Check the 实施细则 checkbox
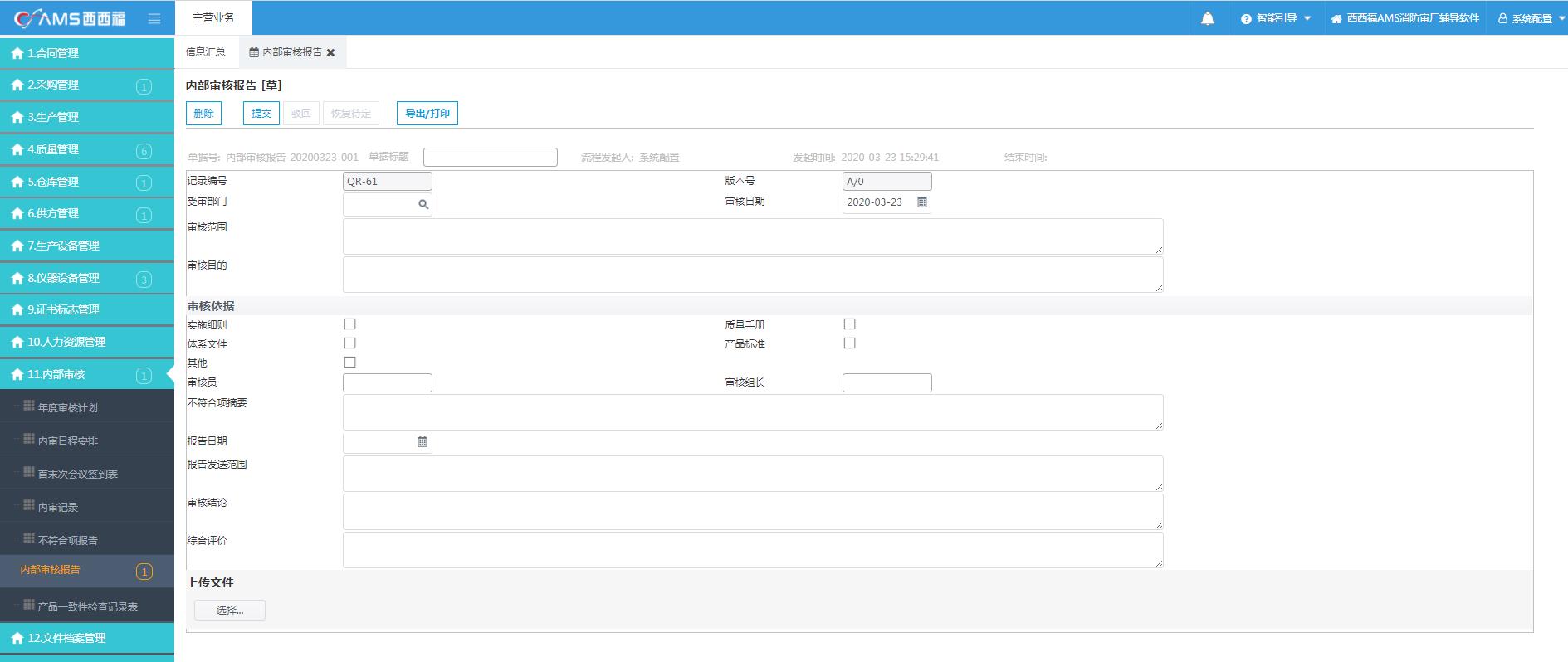 point(350,324)
